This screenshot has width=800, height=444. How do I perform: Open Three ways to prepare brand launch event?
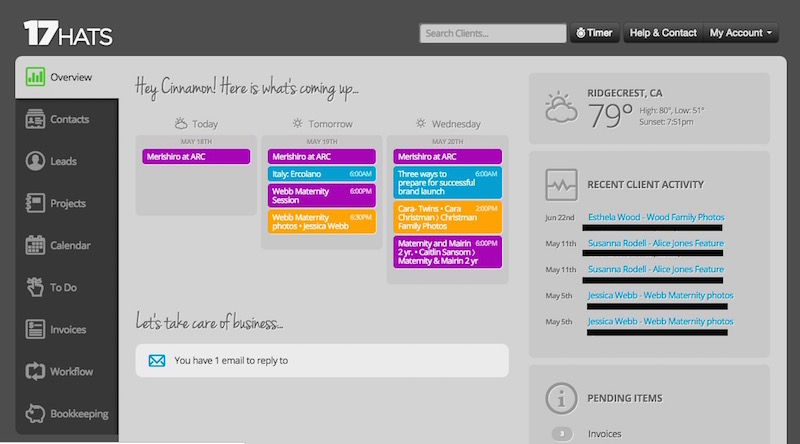point(447,183)
